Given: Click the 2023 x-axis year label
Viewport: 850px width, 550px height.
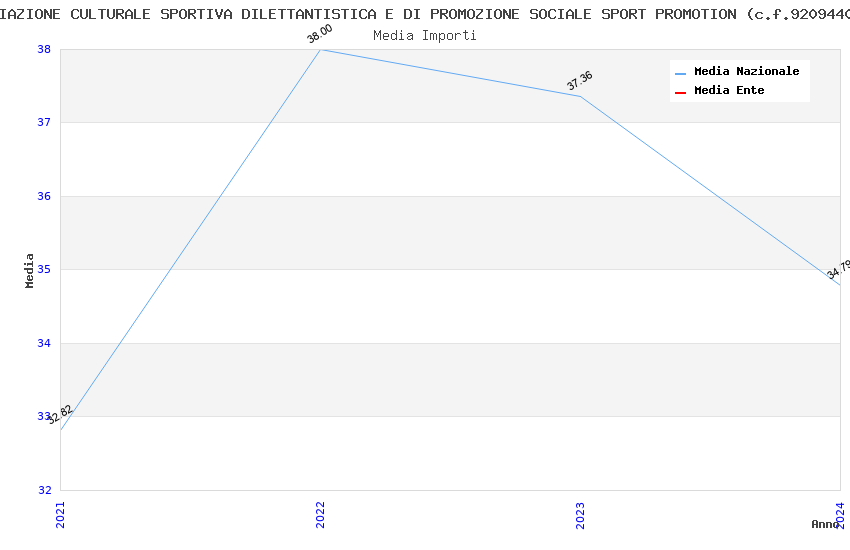Looking at the screenshot, I should [580, 515].
